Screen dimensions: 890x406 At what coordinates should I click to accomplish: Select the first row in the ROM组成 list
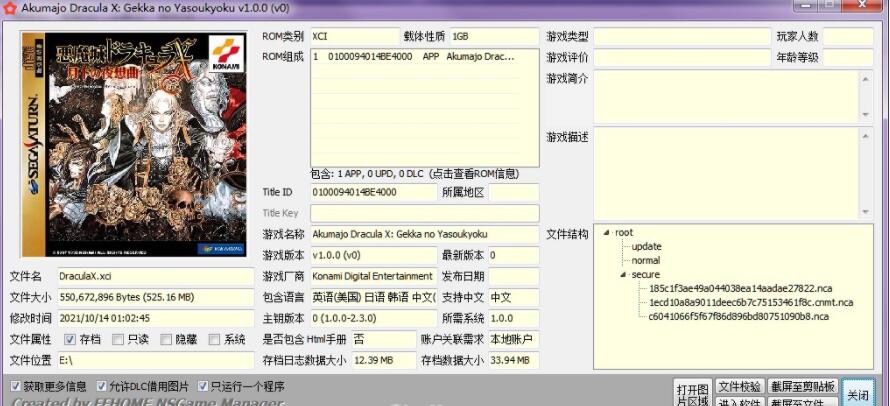(x=415, y=57)
